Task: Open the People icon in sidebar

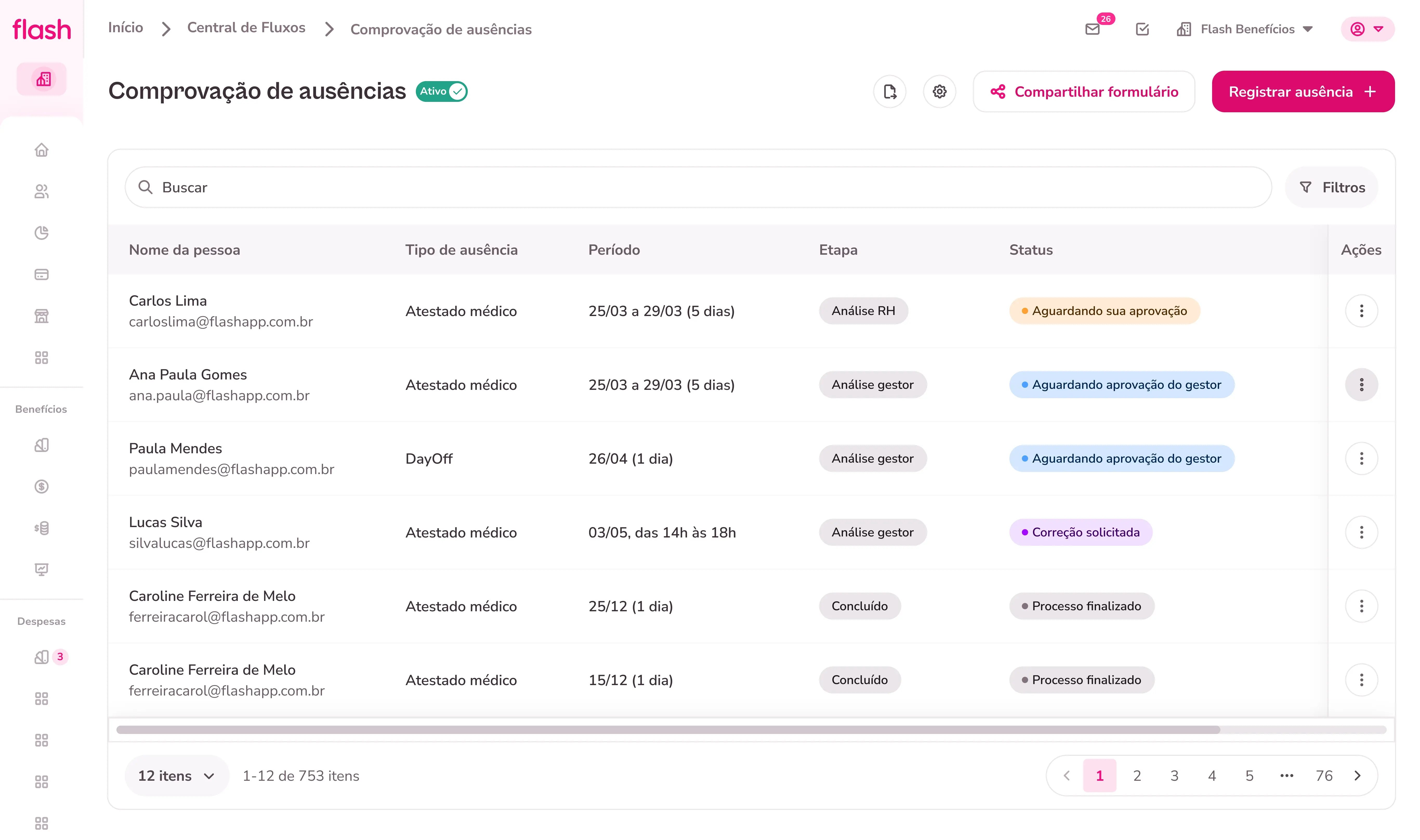Action: pyautogui.click(x=41, y=191)
